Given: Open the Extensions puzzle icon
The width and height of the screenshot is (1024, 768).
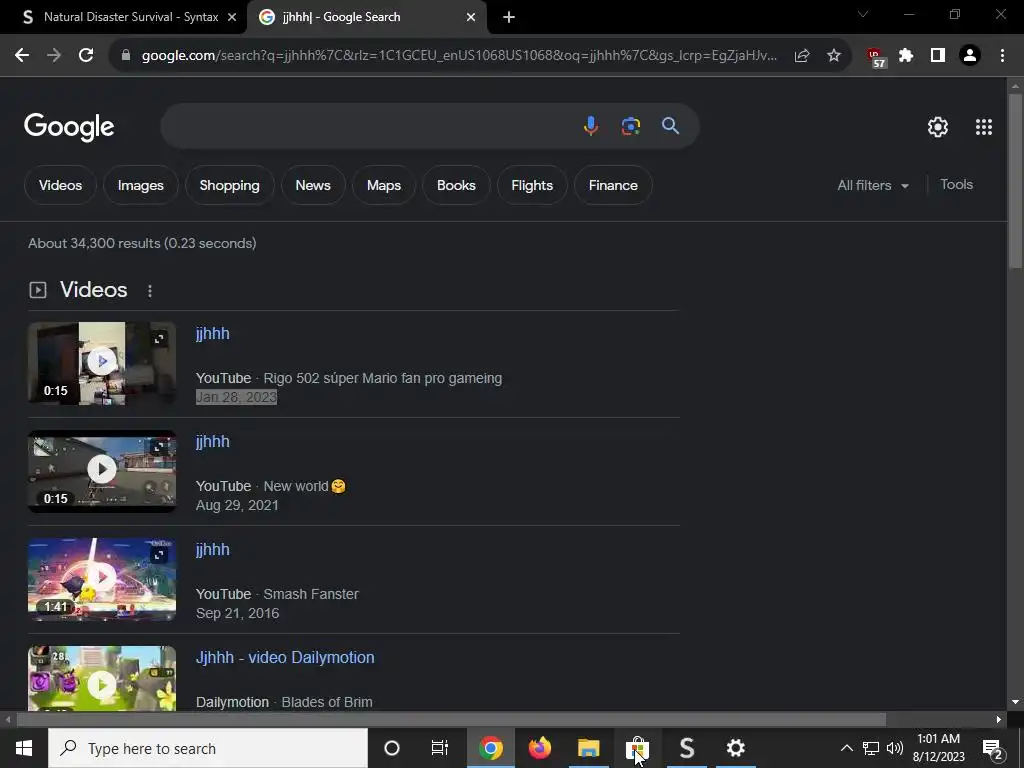Looking at the screenshot, I should [x=906, y=56].
